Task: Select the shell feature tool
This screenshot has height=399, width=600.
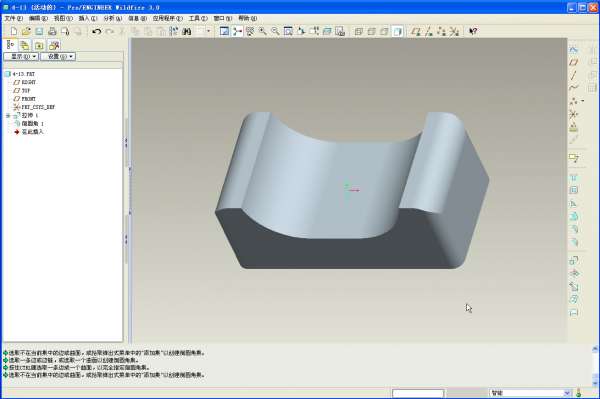Action: 573,190
